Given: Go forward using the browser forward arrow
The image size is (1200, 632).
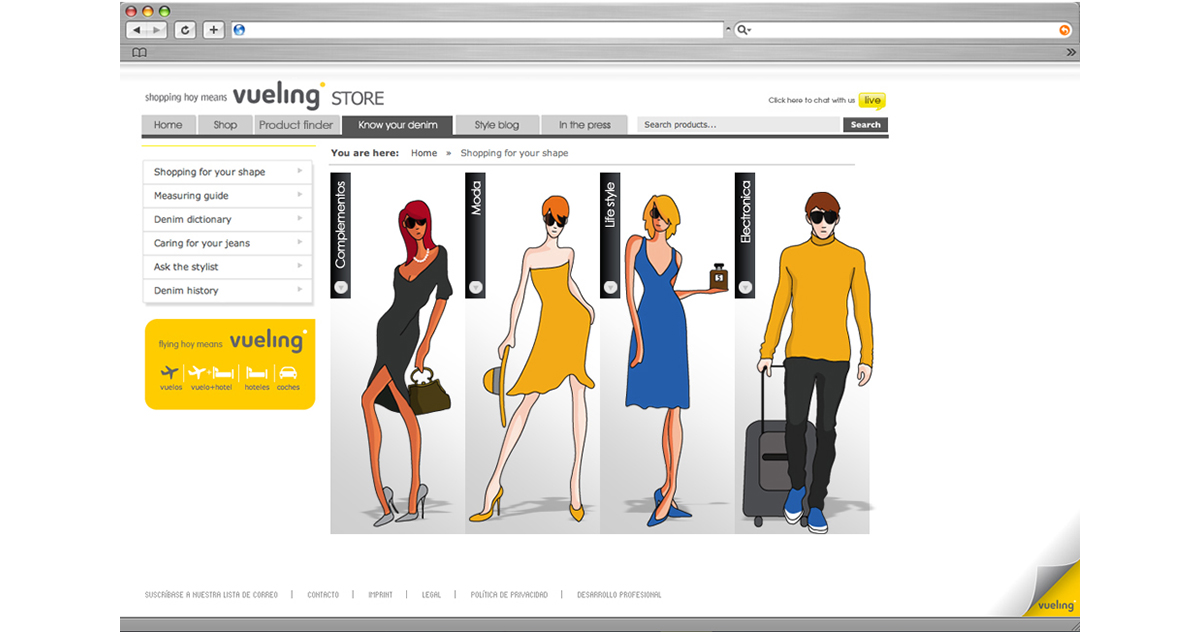Looking at the screenshot, I should [x=157, y=30].
